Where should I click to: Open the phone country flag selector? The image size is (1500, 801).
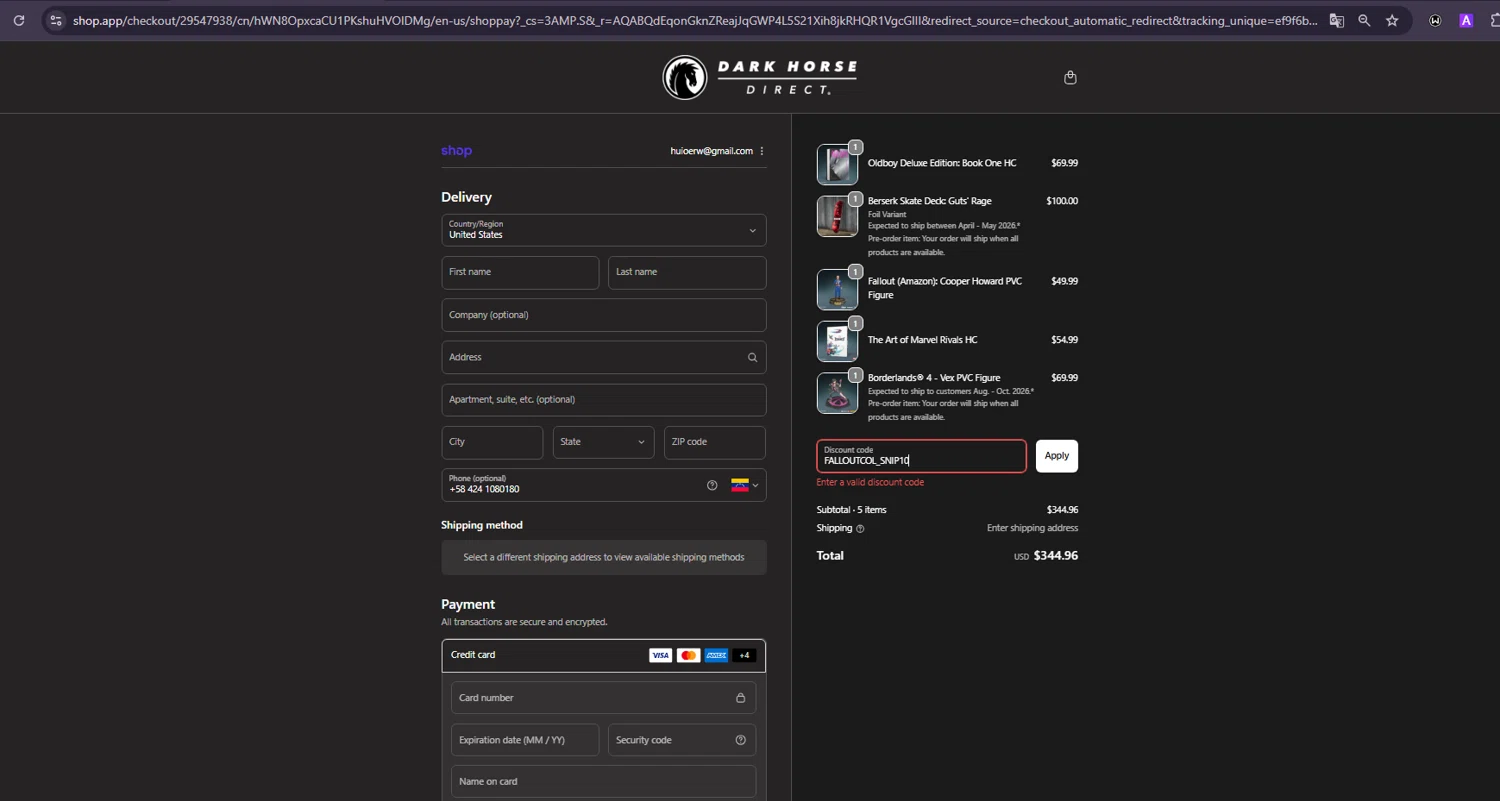coord(745,485)
